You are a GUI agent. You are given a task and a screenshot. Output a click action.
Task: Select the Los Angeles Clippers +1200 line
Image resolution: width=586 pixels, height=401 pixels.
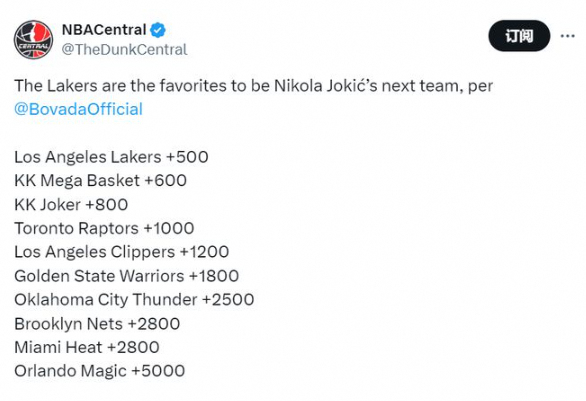pyautogui.click(x=122, y=252)
